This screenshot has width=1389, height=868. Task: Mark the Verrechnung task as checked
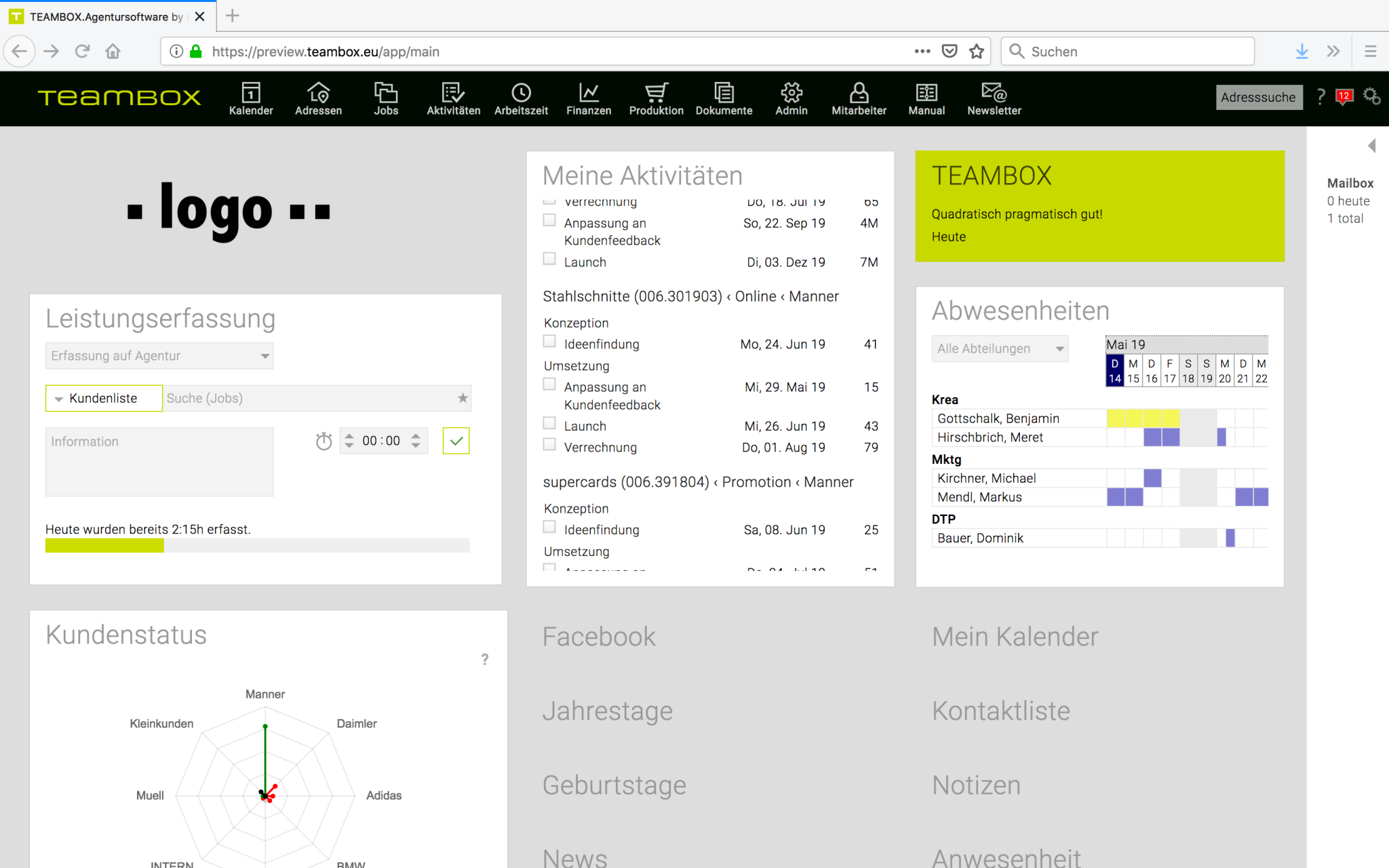pyautogui.click(x=549, y=444)
